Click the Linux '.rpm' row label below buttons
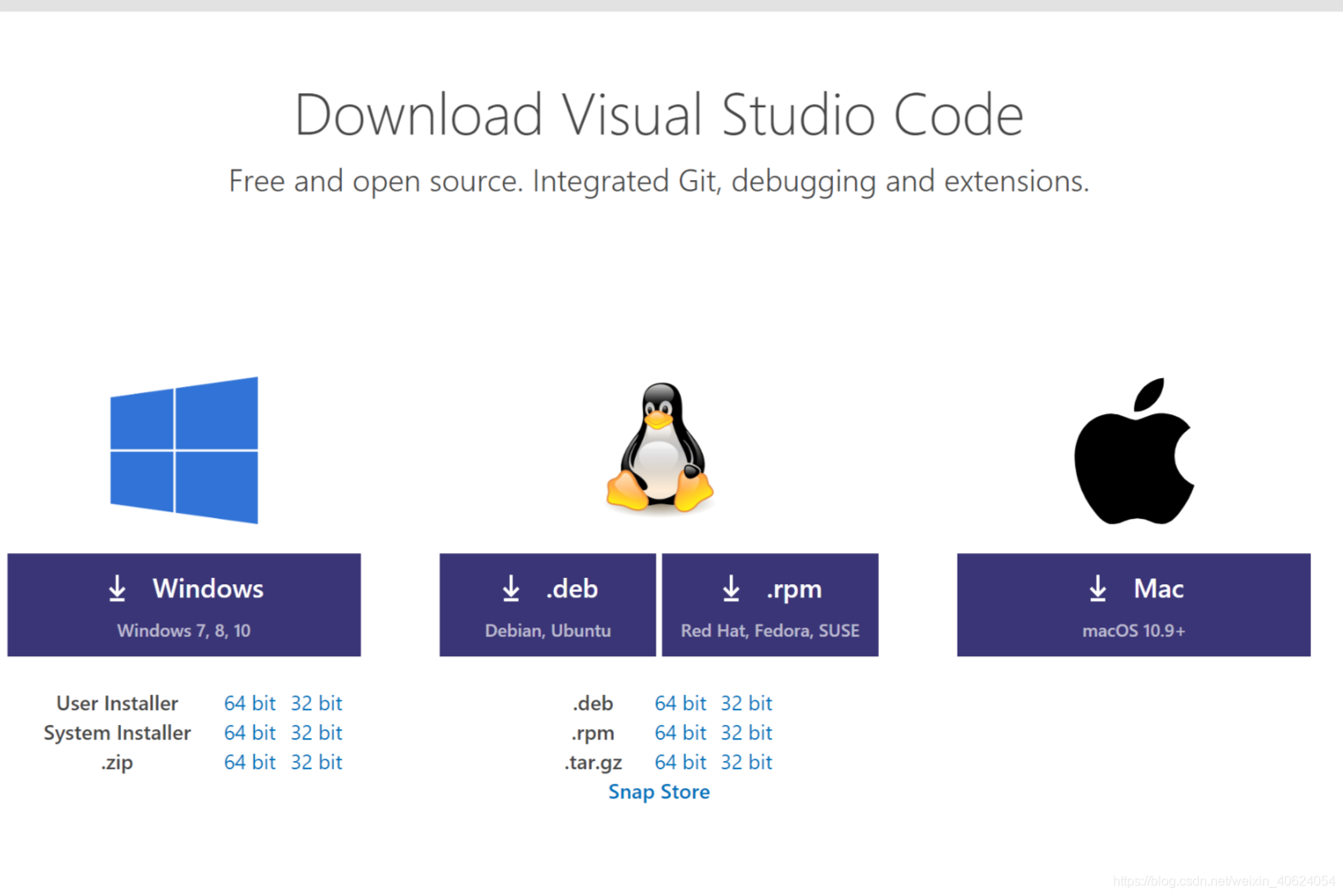Image resolution: width=1343 pixels, height=896 pixels. pyautogui.click(x=593, y=733)
